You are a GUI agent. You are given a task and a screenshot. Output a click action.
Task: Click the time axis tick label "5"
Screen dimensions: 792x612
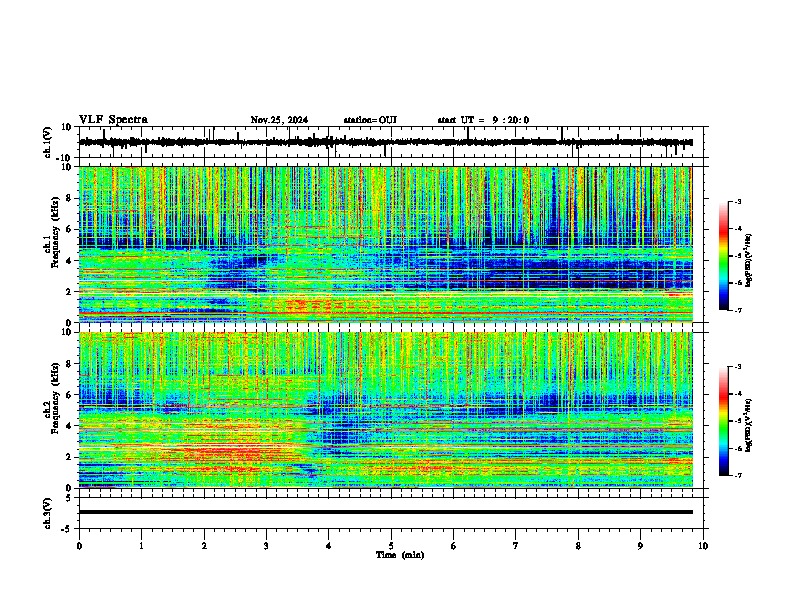tap(391, 546)
